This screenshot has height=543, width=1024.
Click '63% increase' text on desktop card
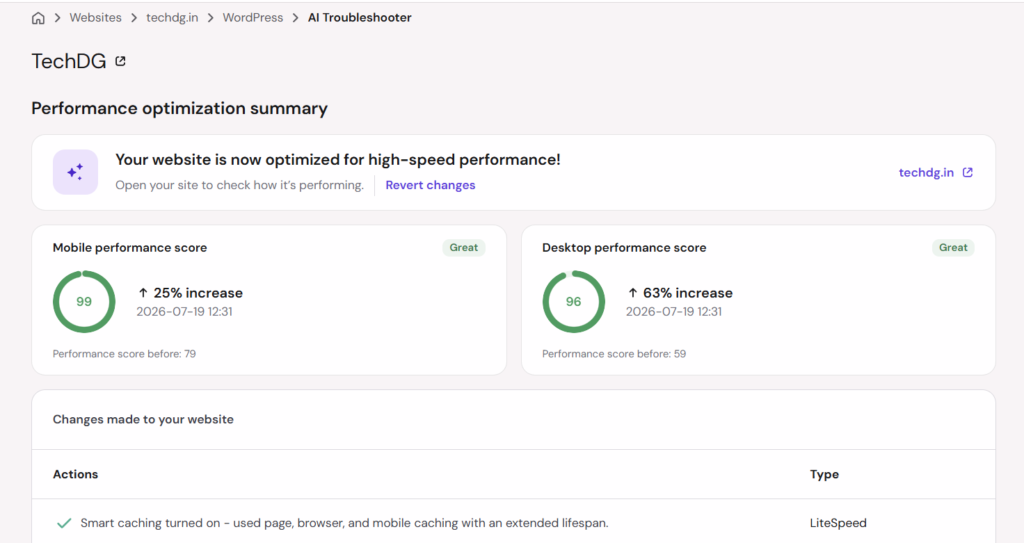[688, 293]
